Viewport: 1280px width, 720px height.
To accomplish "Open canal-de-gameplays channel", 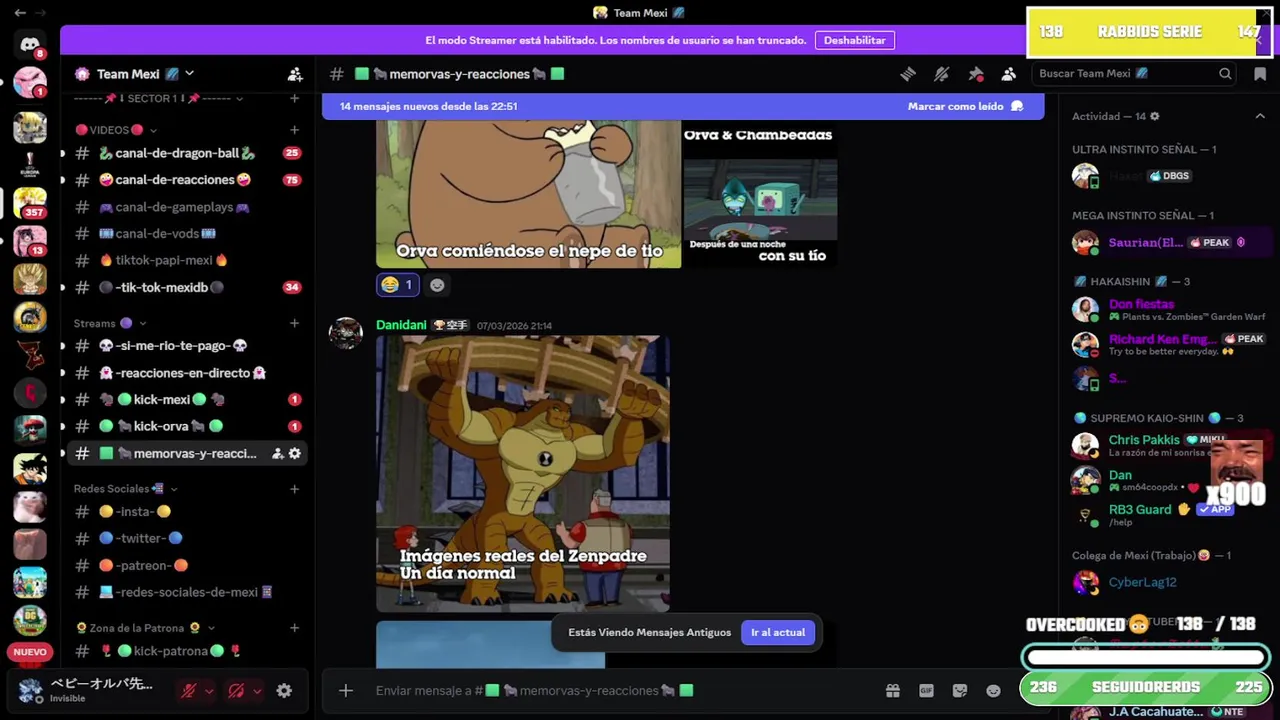I will pyautogui.click(x=186, y=207).
